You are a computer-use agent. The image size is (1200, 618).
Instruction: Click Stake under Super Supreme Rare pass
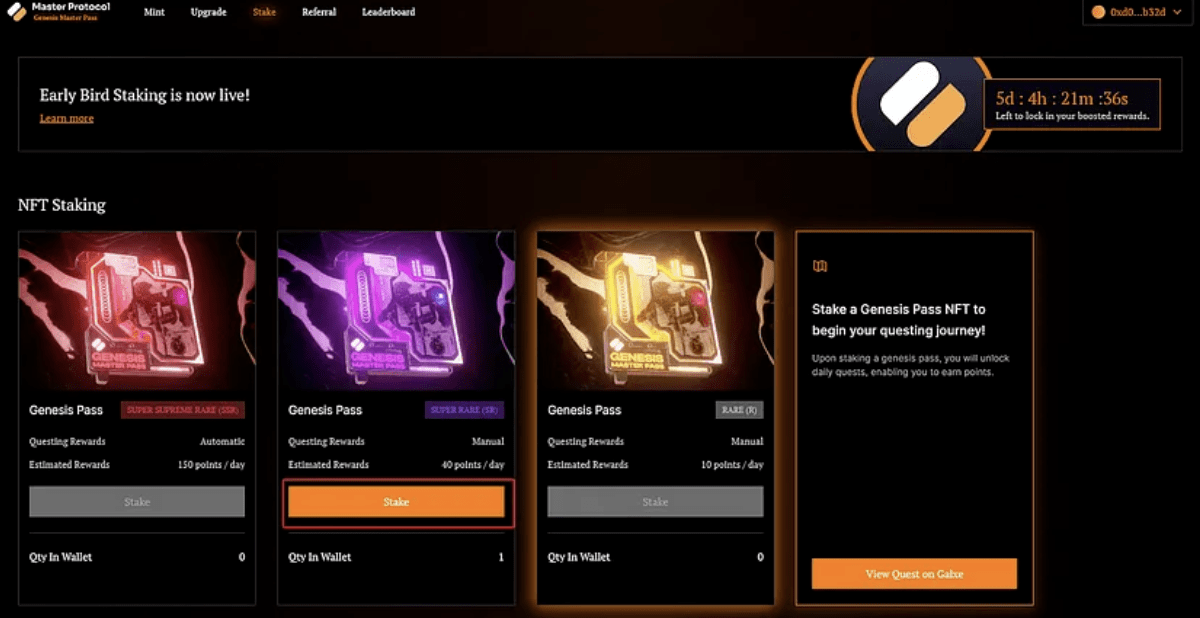point(137,502)
